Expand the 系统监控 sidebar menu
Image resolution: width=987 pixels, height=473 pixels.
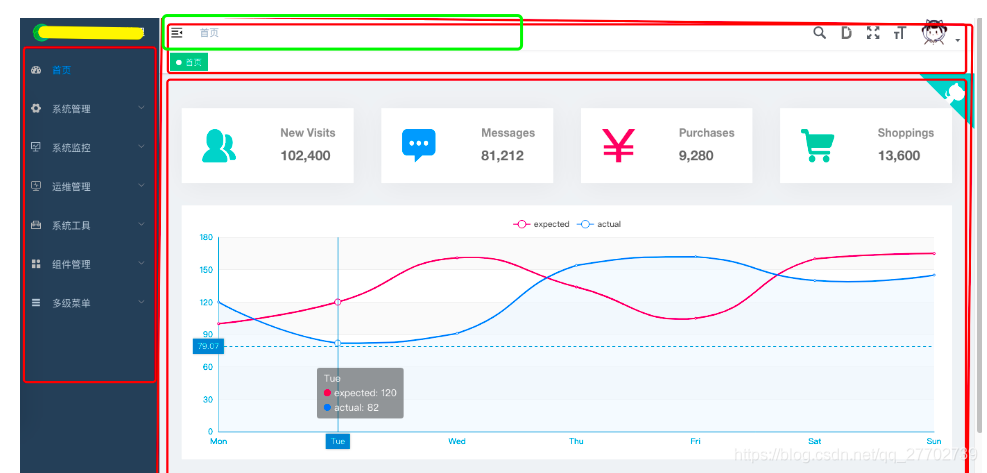pos(88,148)
